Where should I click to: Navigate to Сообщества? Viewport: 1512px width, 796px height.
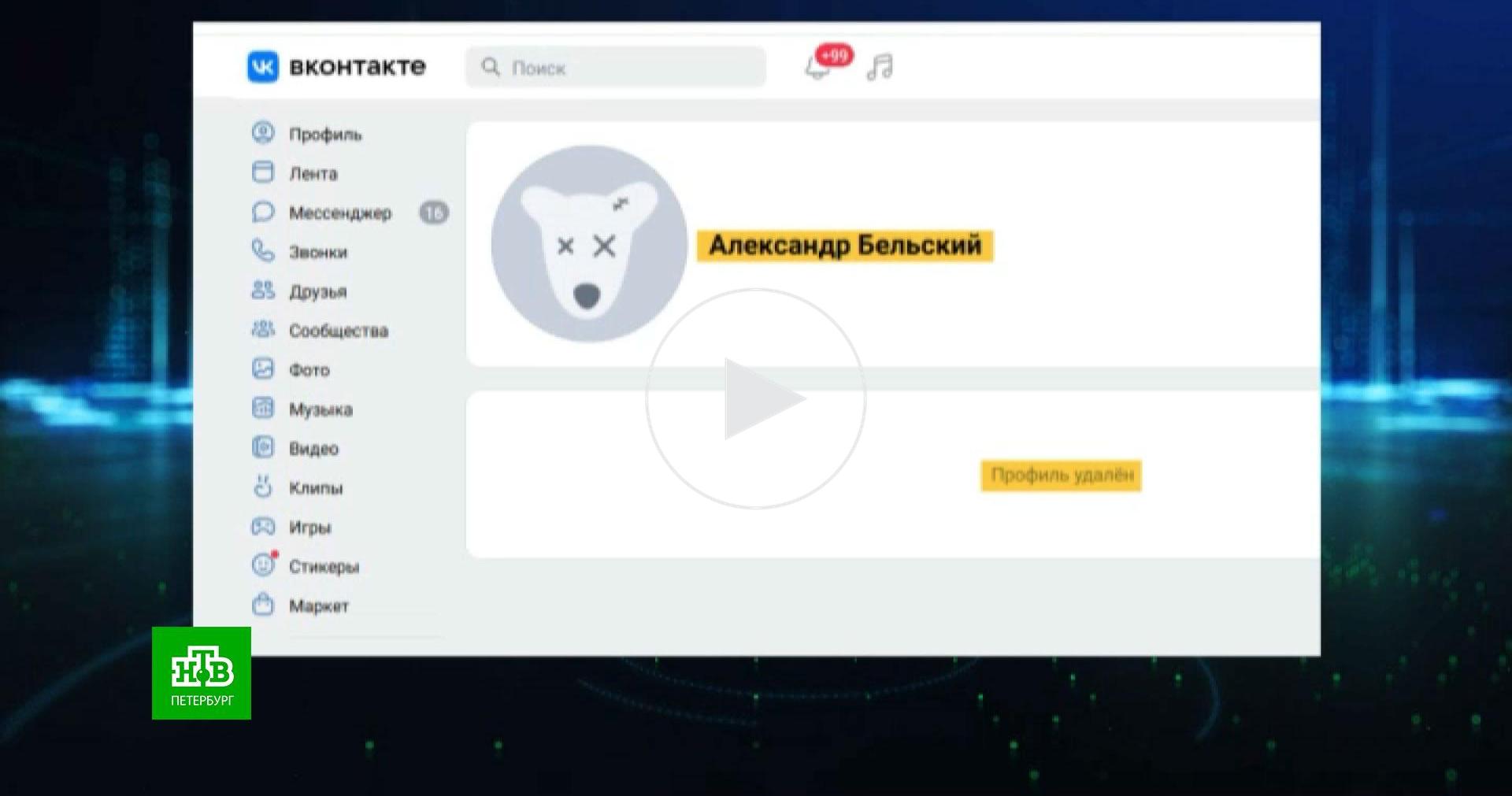coord(339,331)
